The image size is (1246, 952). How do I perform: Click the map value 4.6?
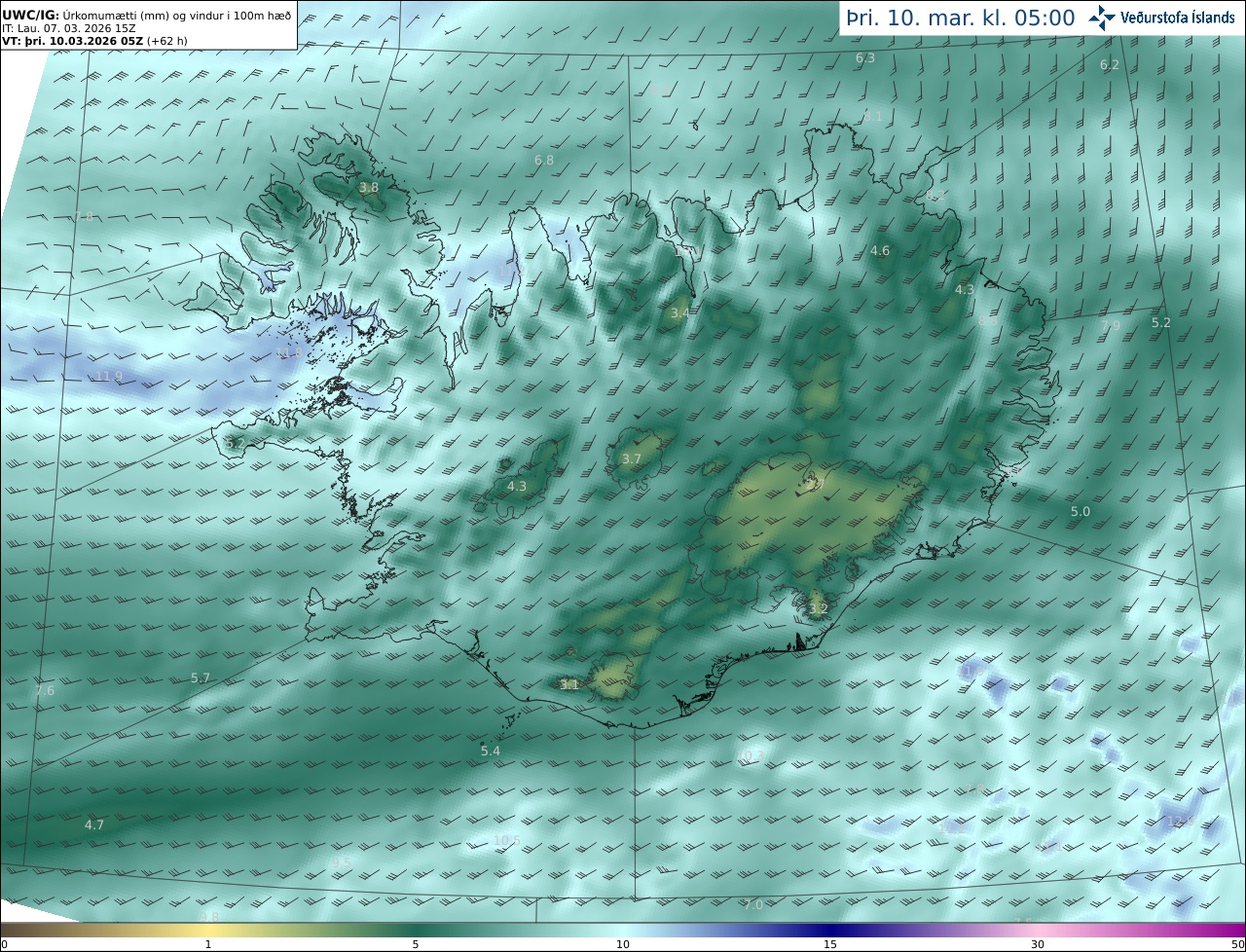[880, 251]
